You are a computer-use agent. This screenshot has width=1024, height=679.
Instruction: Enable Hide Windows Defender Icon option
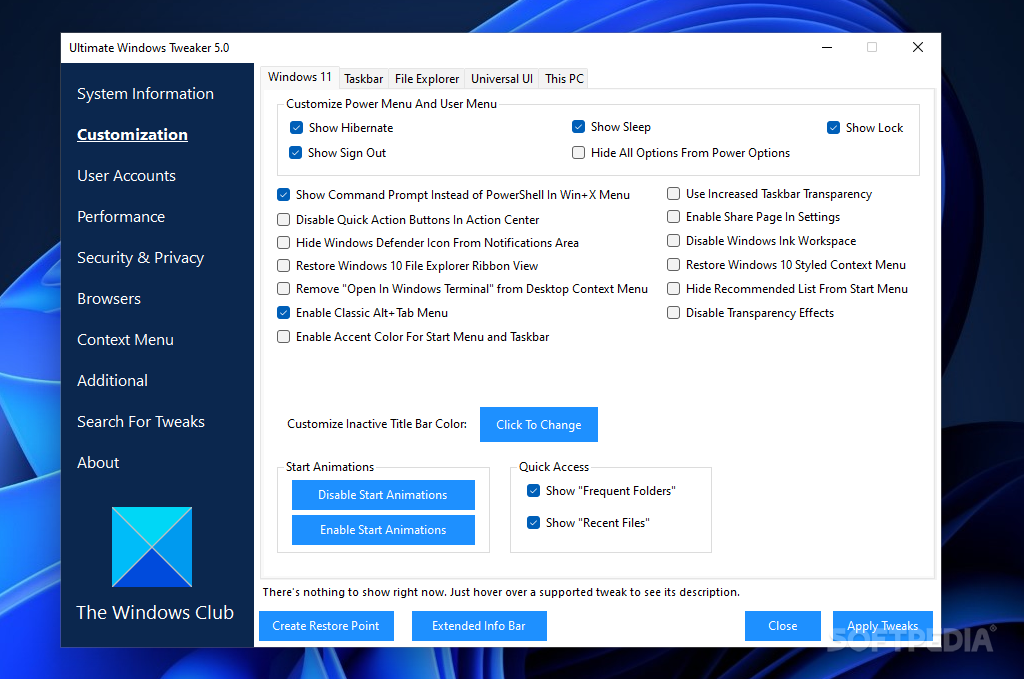pos(283,243)
